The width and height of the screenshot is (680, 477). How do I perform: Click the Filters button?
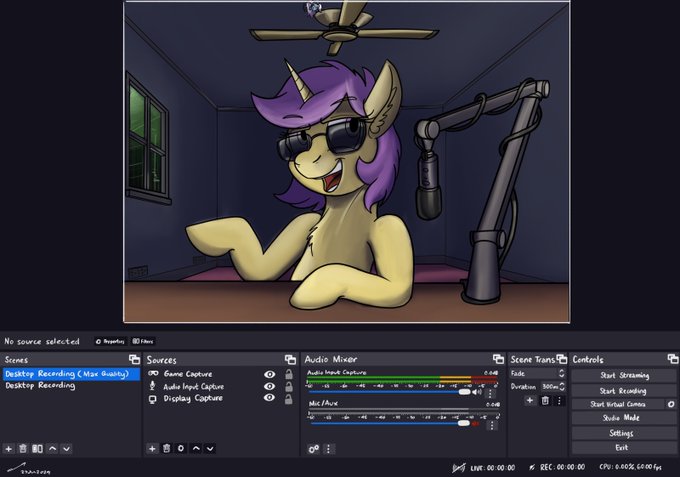(143, 341)
